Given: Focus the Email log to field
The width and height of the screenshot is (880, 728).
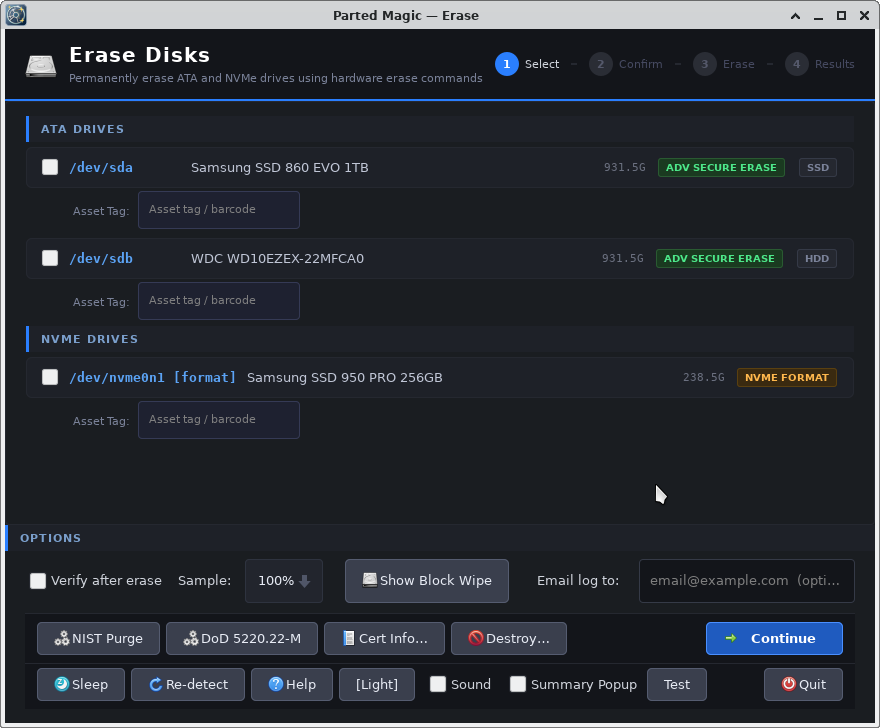Looking at the screenshot, I should pyautogui.click(x=746, y=581).
